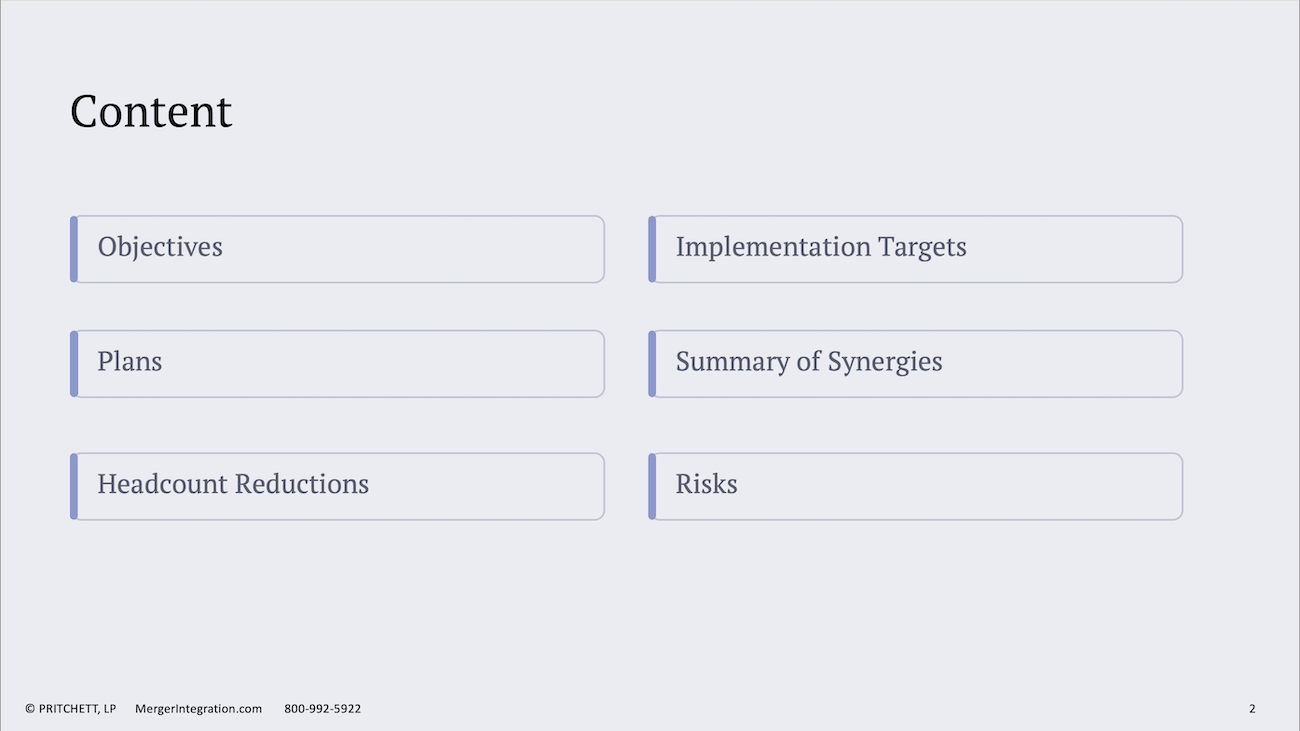Click the blue accent bar beside Objectives

coord(73,249)
